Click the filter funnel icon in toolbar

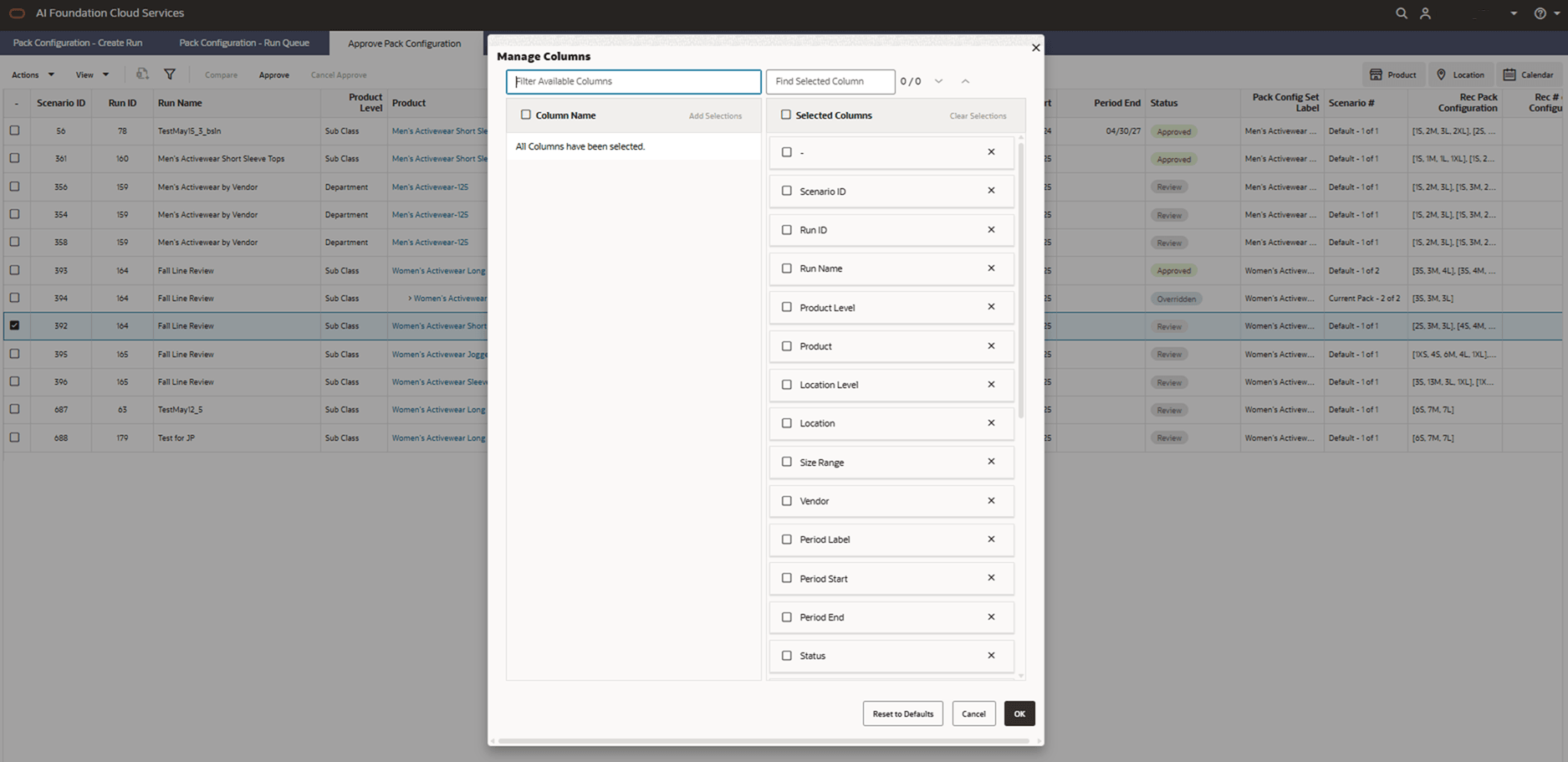tap(170, 74)
